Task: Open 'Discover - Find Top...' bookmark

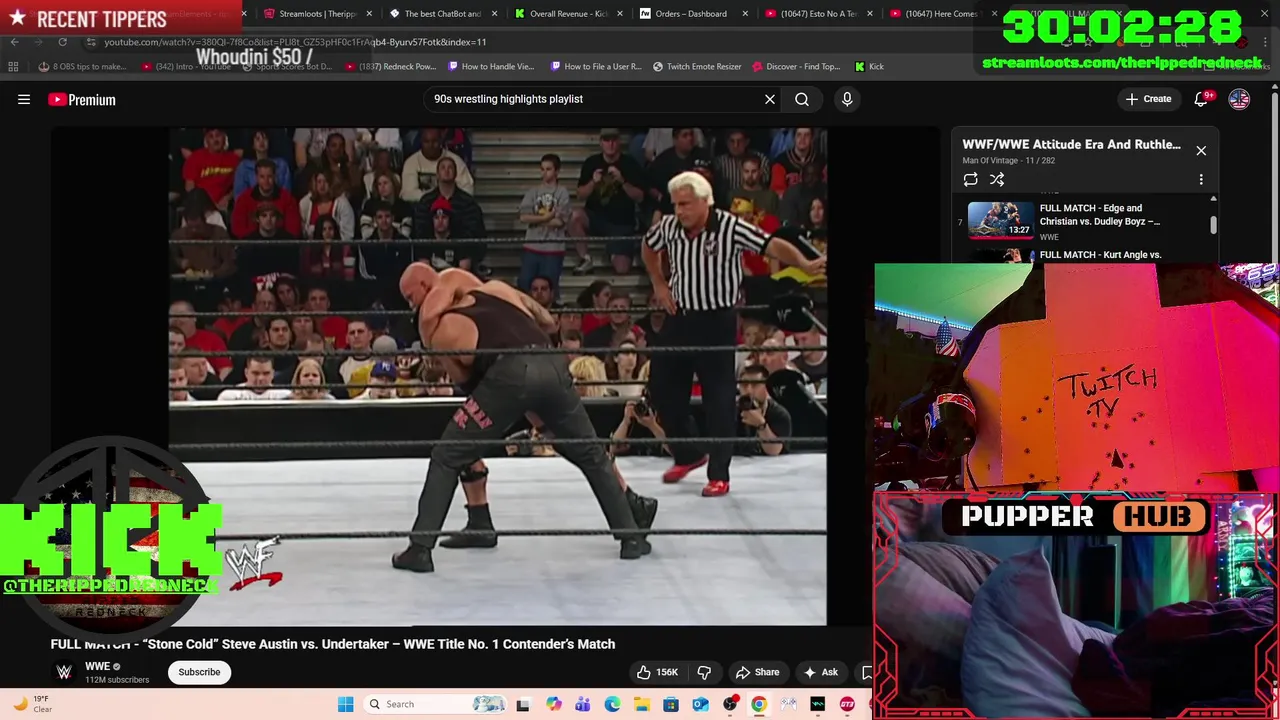Action: coord(796,66)
